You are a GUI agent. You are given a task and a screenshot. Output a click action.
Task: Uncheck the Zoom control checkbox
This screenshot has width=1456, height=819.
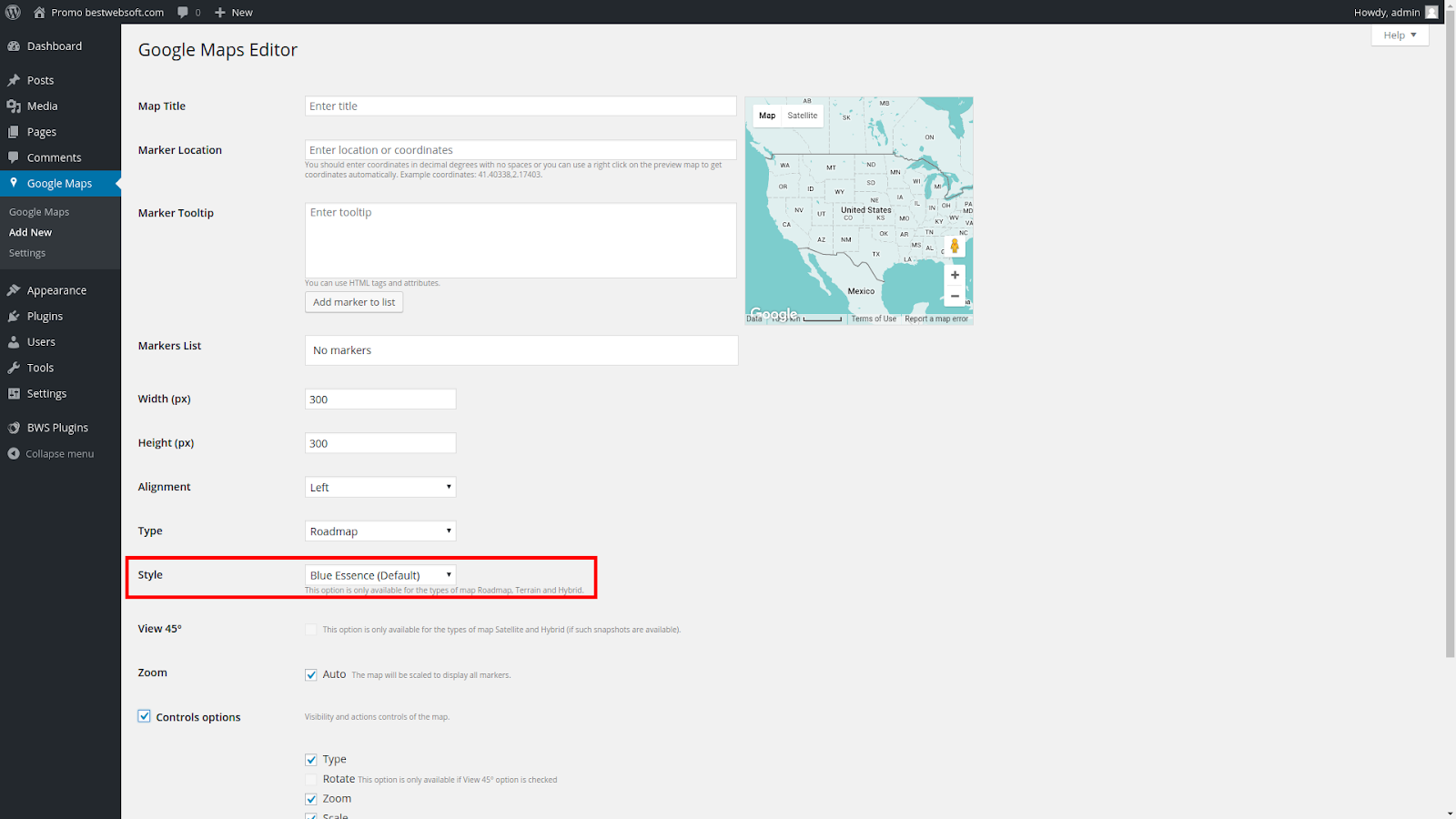coord(311,799)
